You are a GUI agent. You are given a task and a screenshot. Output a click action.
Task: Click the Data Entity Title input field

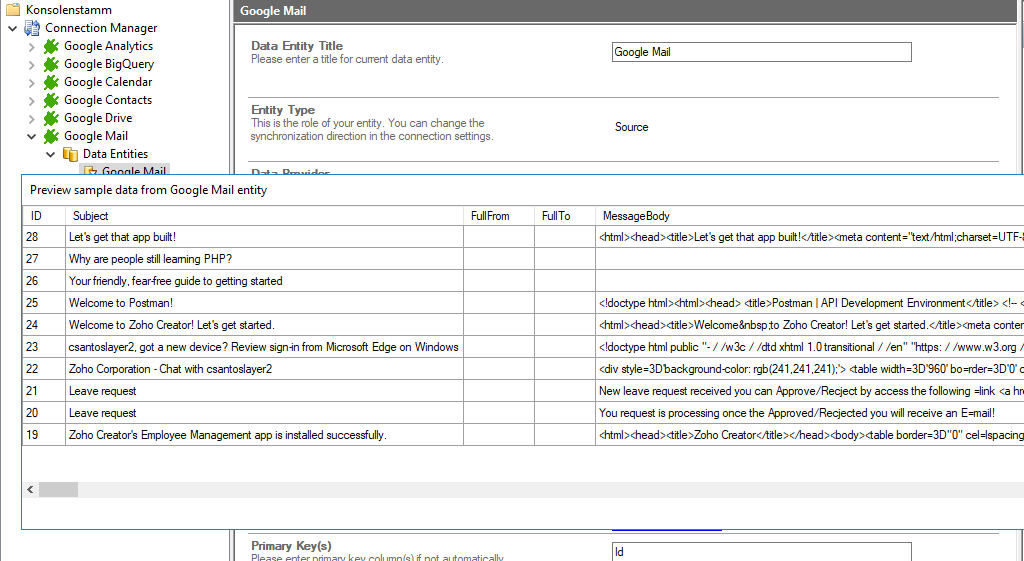pyautogui.click(x=761, y=52)
